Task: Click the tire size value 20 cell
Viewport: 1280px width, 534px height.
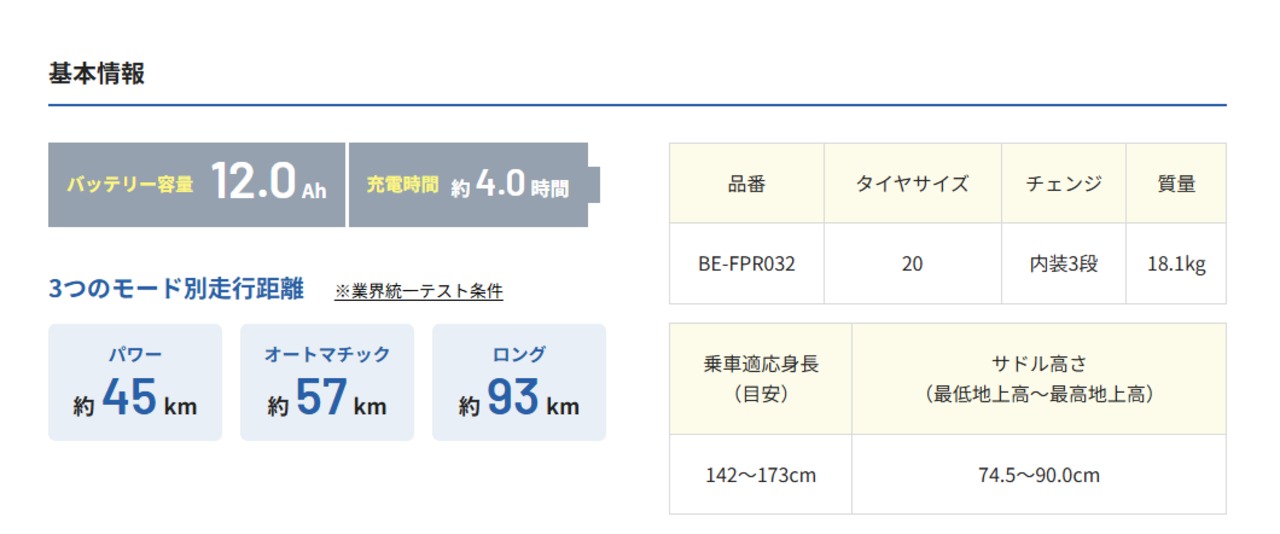Action: pos(912,264)
